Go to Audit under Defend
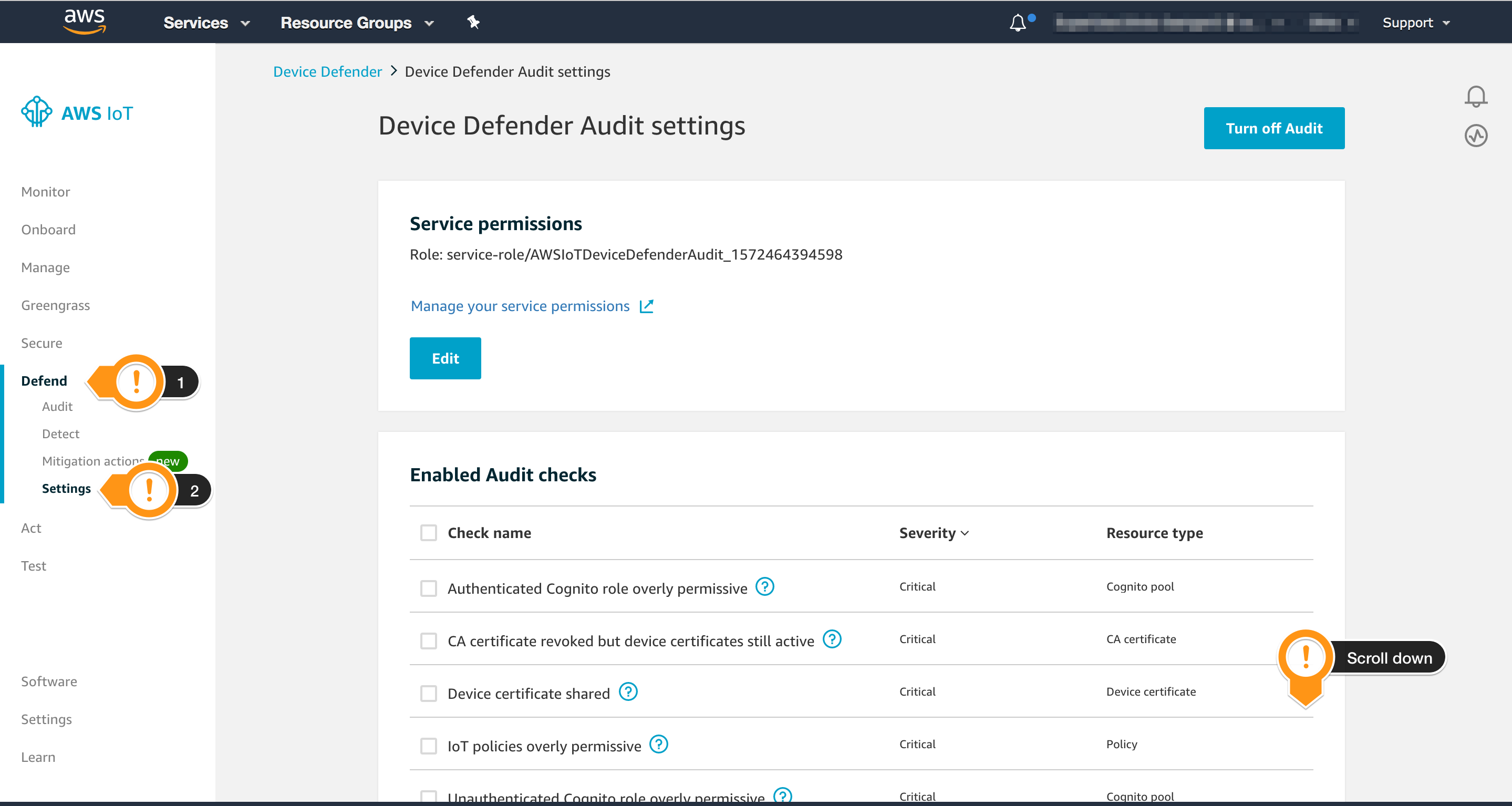1512x806 pixels. click(57, 406)
